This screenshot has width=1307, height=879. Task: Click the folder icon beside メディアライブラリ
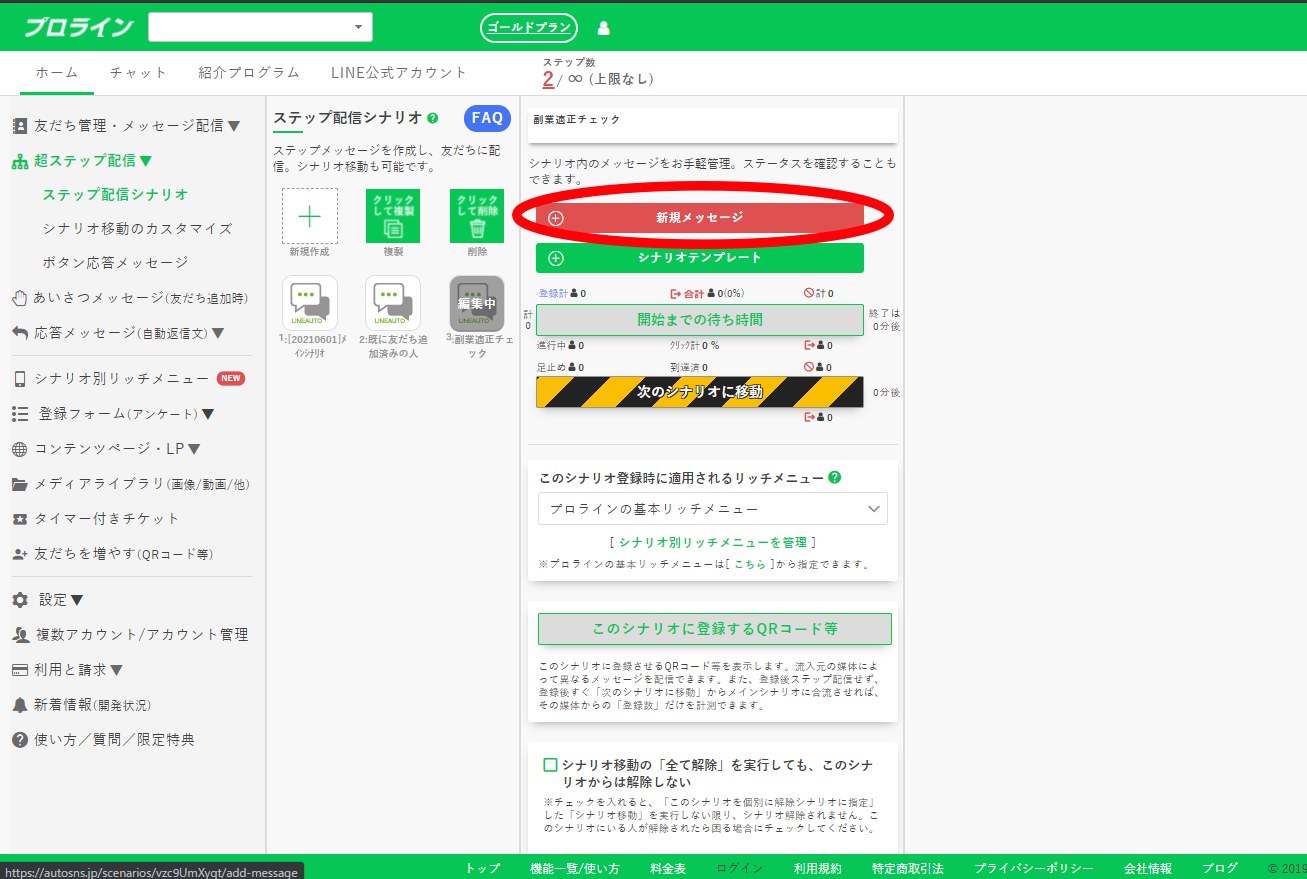coord(20,484)
